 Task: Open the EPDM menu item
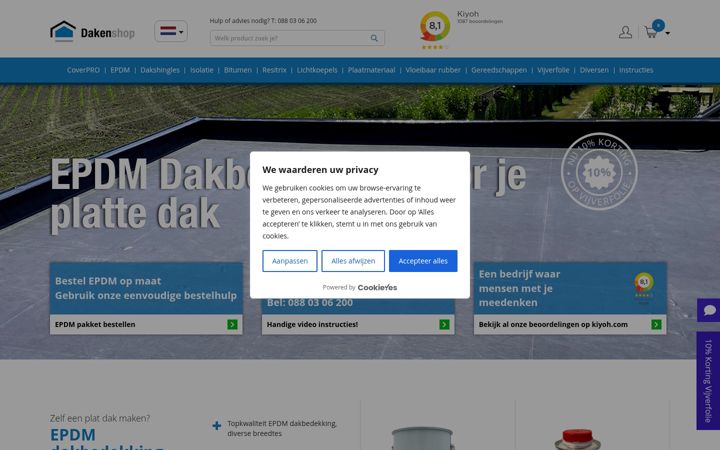click(x=120, y=70)
